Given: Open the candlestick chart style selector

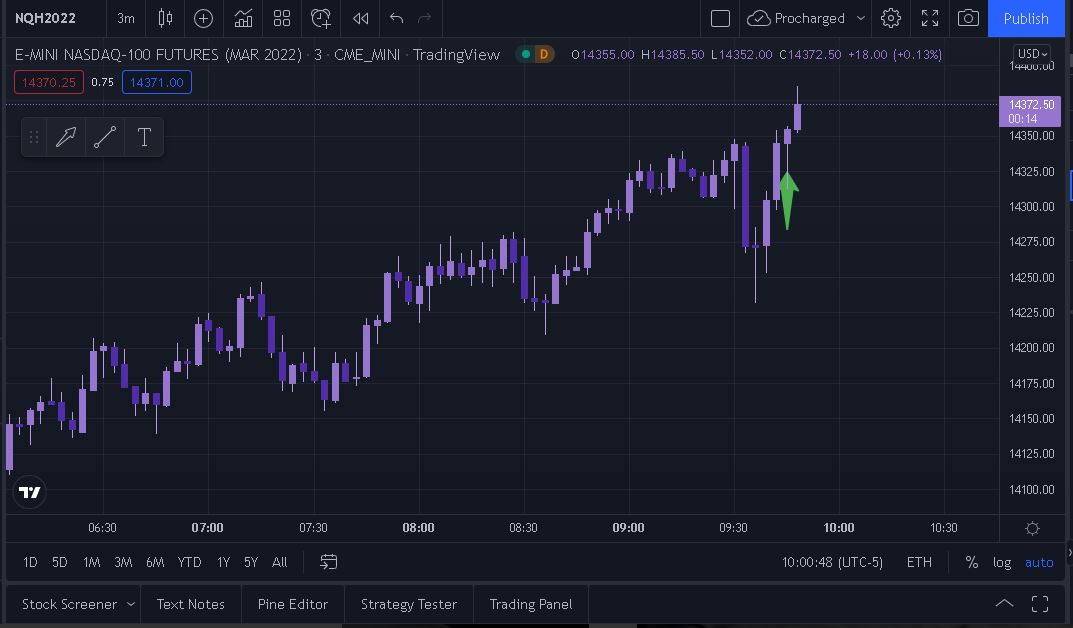Looking at the screenshot, I should point(165,18).
